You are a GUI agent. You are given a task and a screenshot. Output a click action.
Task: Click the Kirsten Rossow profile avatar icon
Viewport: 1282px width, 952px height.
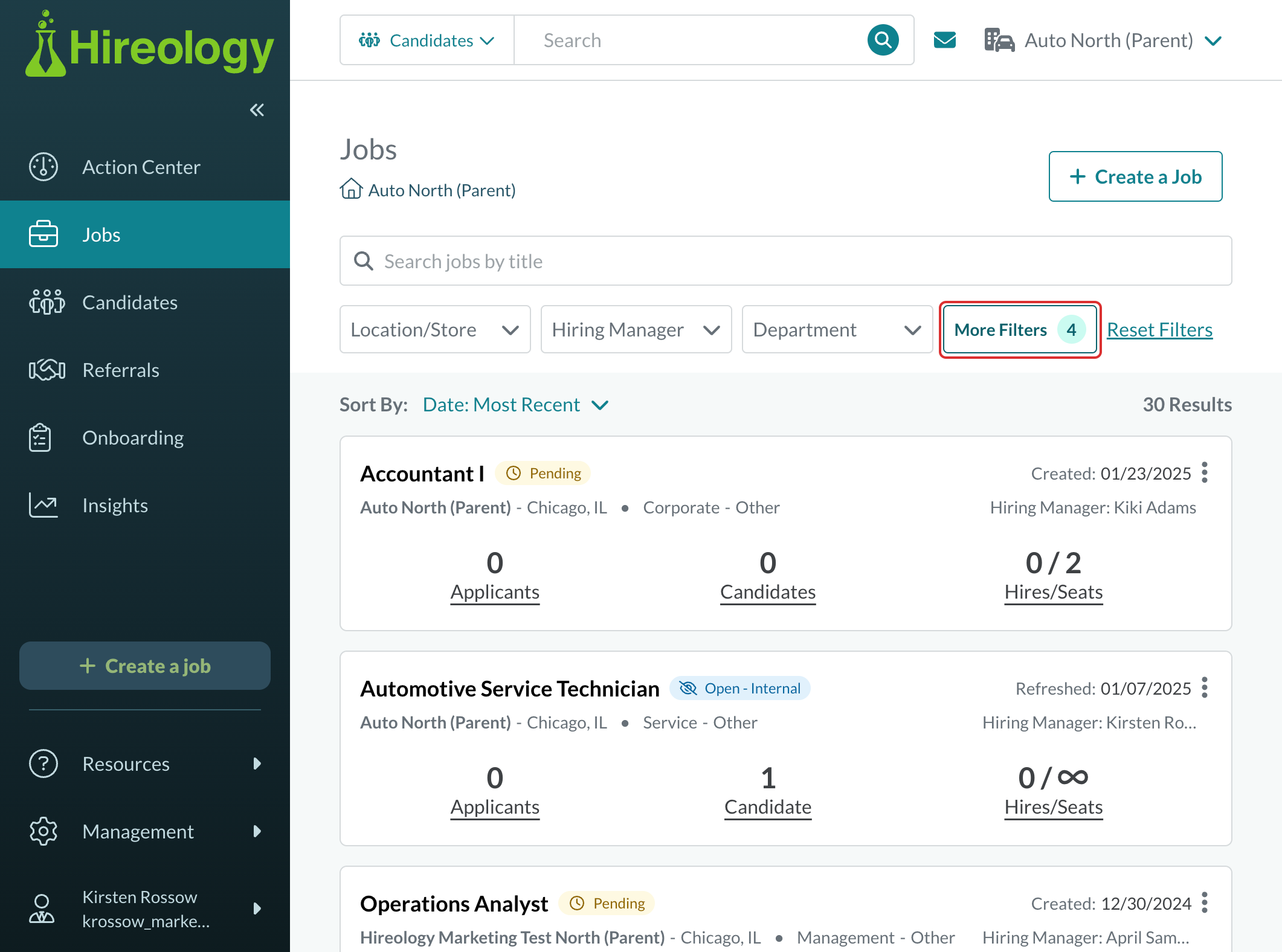point(42,909)
